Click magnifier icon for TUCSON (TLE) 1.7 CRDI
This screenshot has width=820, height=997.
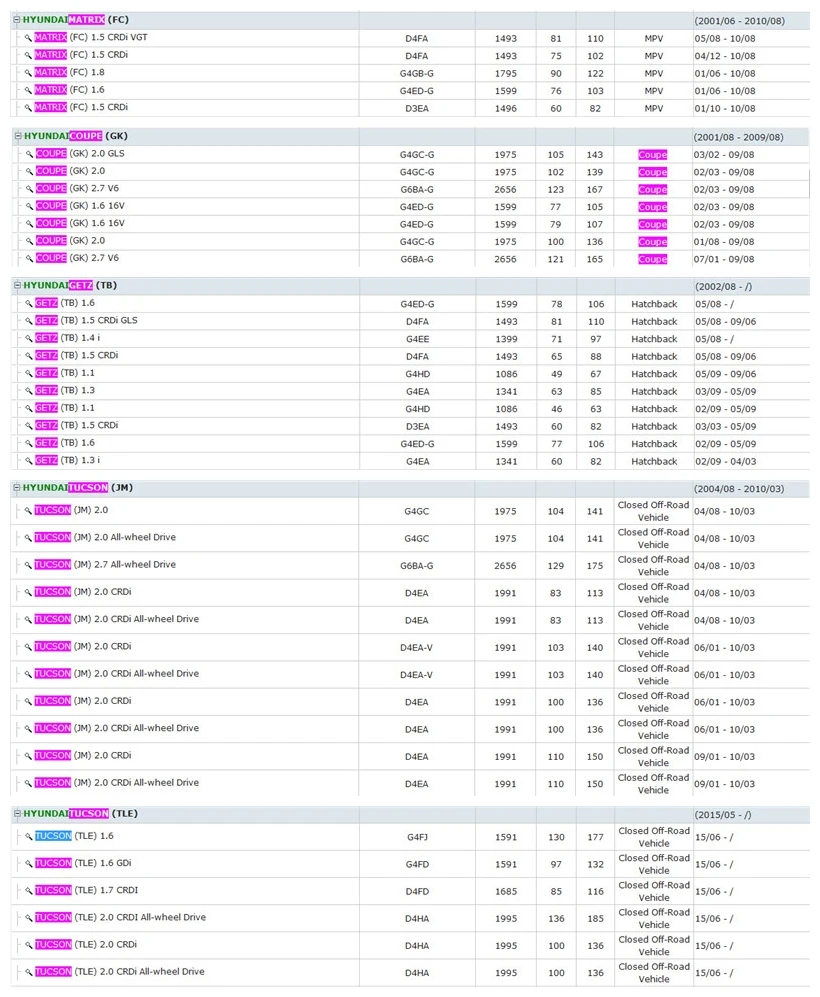29,891
